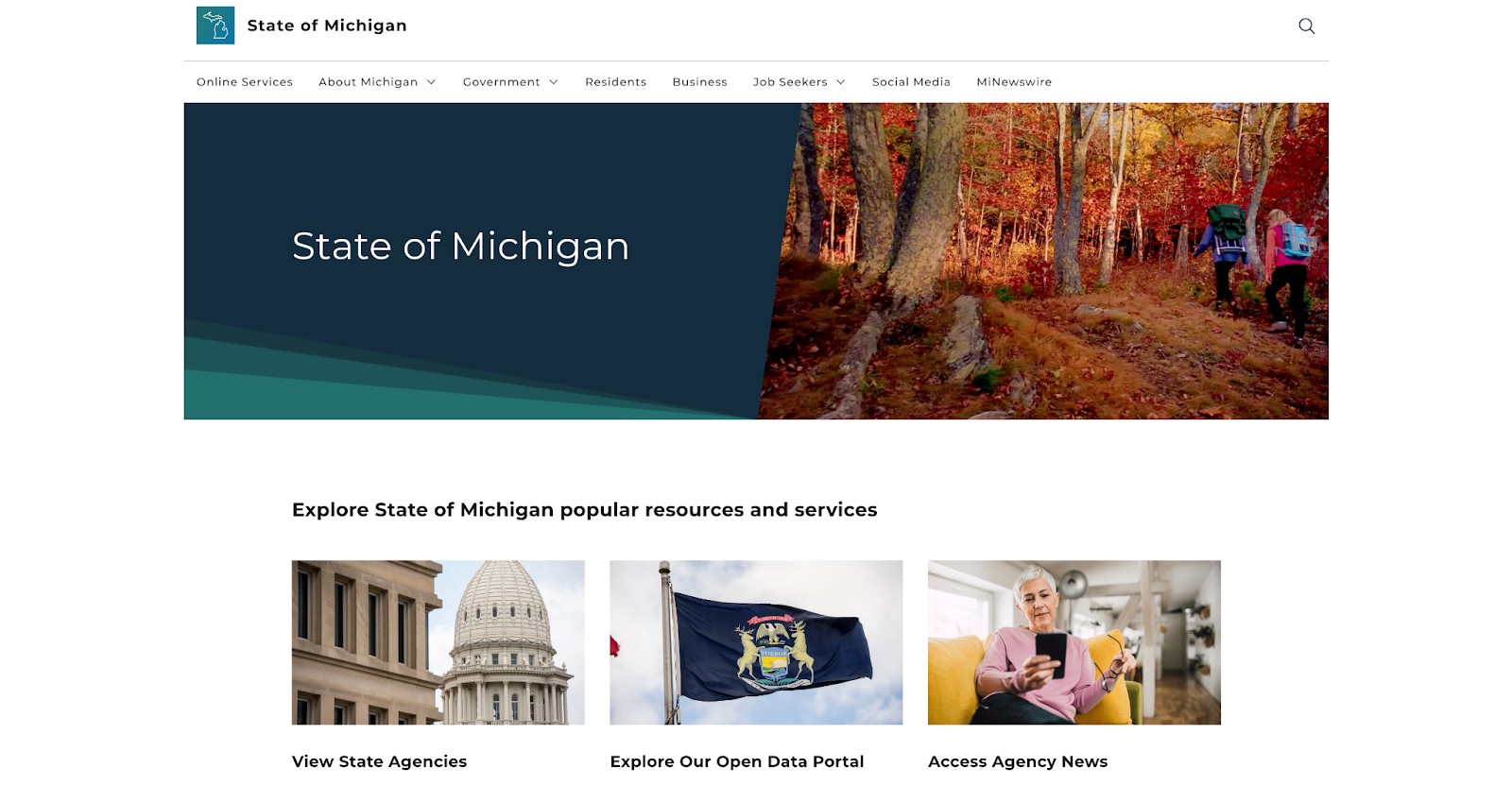Click the About Michigan menu label
This screenshot has width=1512, height=785.
pos(368,82)
